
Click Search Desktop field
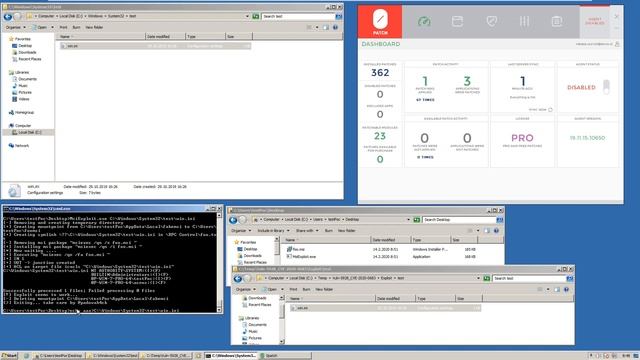coord(459,220)
